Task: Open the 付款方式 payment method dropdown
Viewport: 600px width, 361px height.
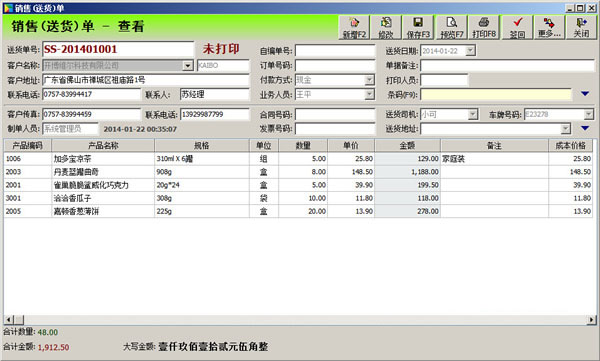Action: pos(369,80)
